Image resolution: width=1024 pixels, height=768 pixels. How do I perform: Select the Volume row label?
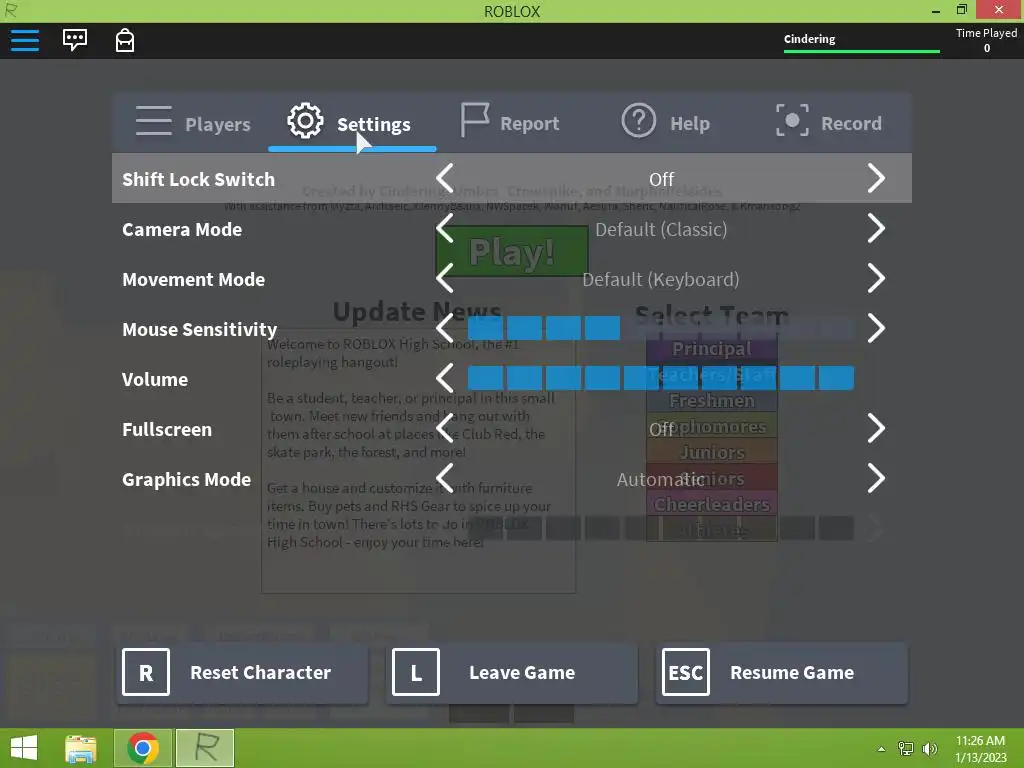[155, 379]
